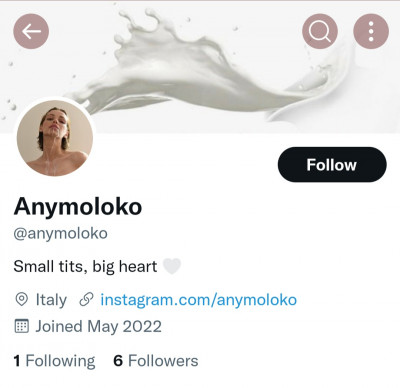
Task: Open the round profile avatar photo
Action: coord(55,138)
